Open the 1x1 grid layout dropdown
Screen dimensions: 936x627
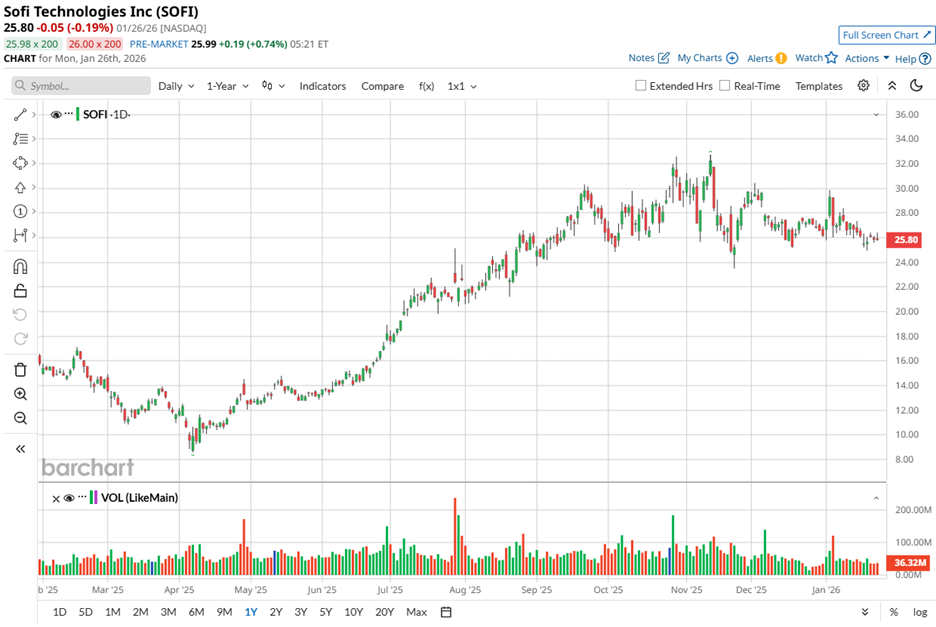462,86
